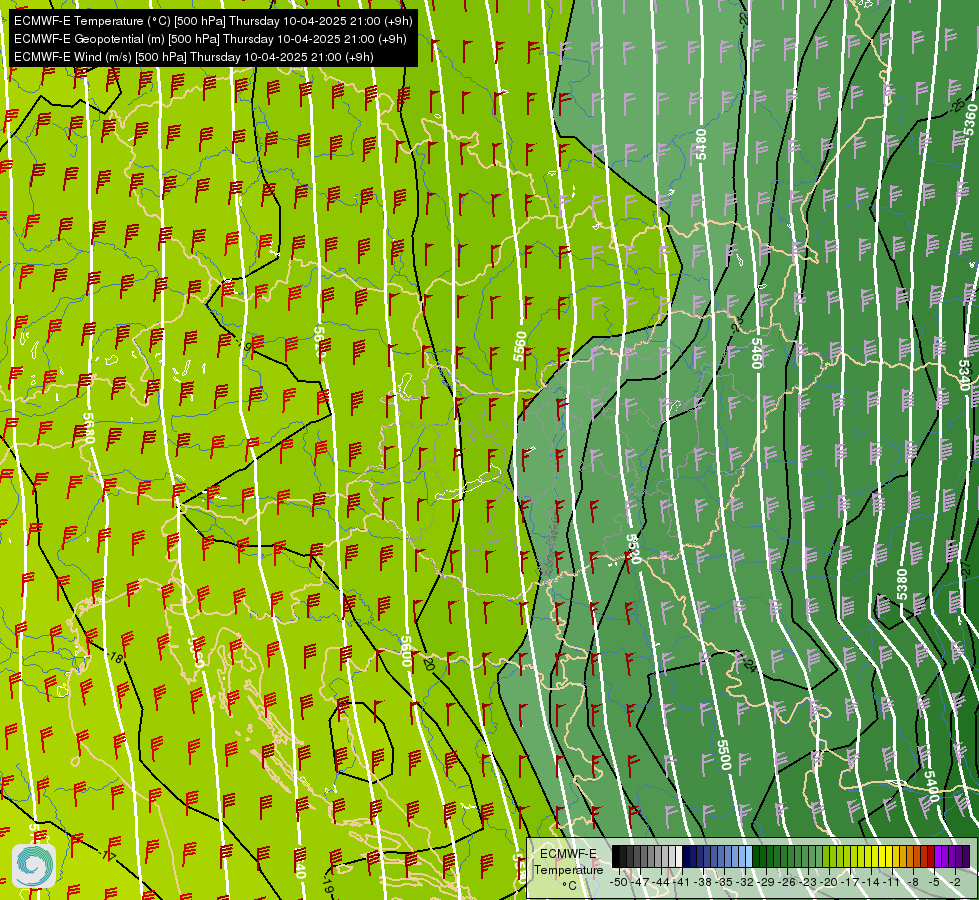The width and height of the screenshot is (979, 900).
Task: Click the legend tick label -44
Action: click(x=661, y=882)
